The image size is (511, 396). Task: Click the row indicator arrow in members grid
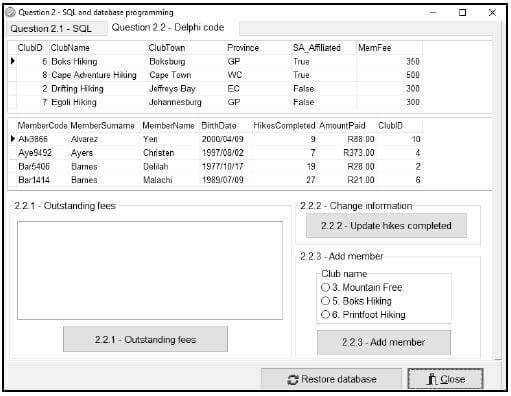pyautogui.click(x=13, y=138)
